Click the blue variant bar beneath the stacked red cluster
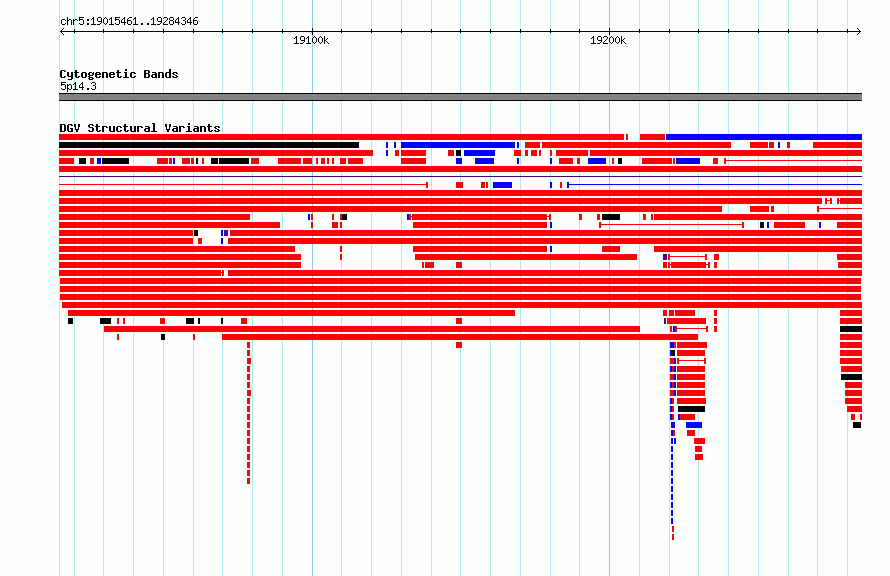 pos(694,425)
